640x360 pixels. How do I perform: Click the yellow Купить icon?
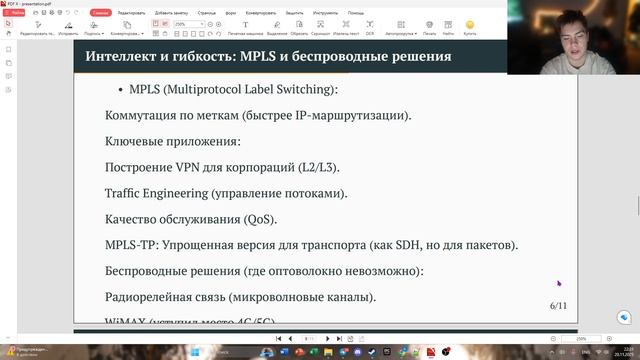(x=470, y=25)
